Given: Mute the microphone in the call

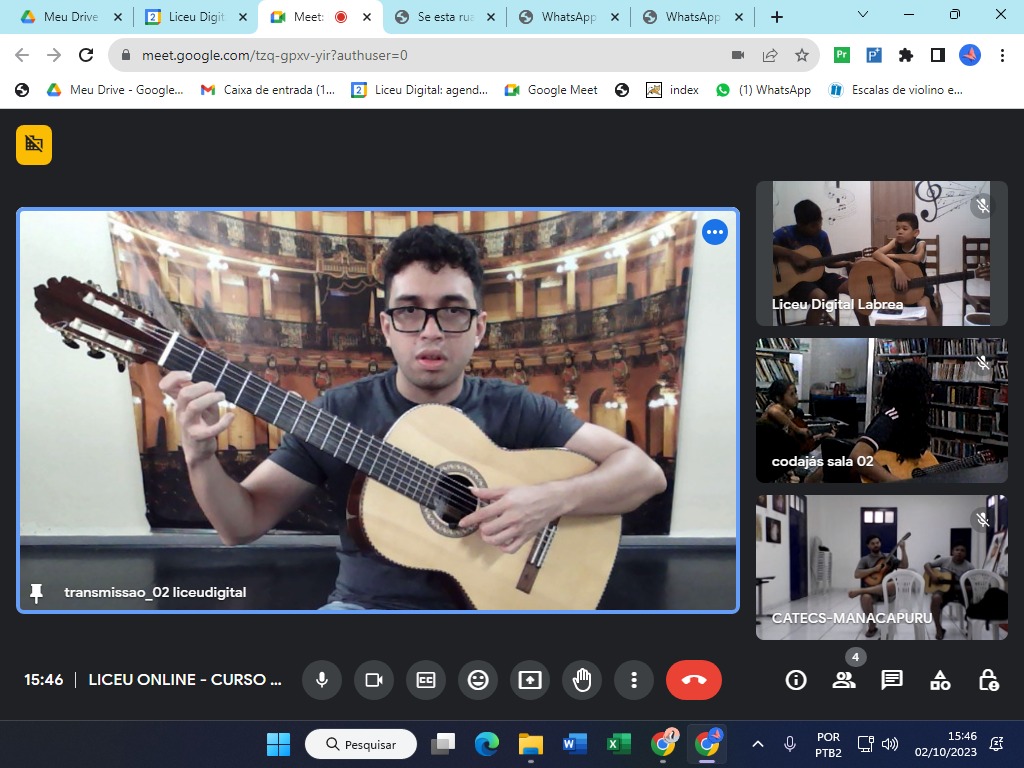Looking at the screenshot, I should coord(322,680).
